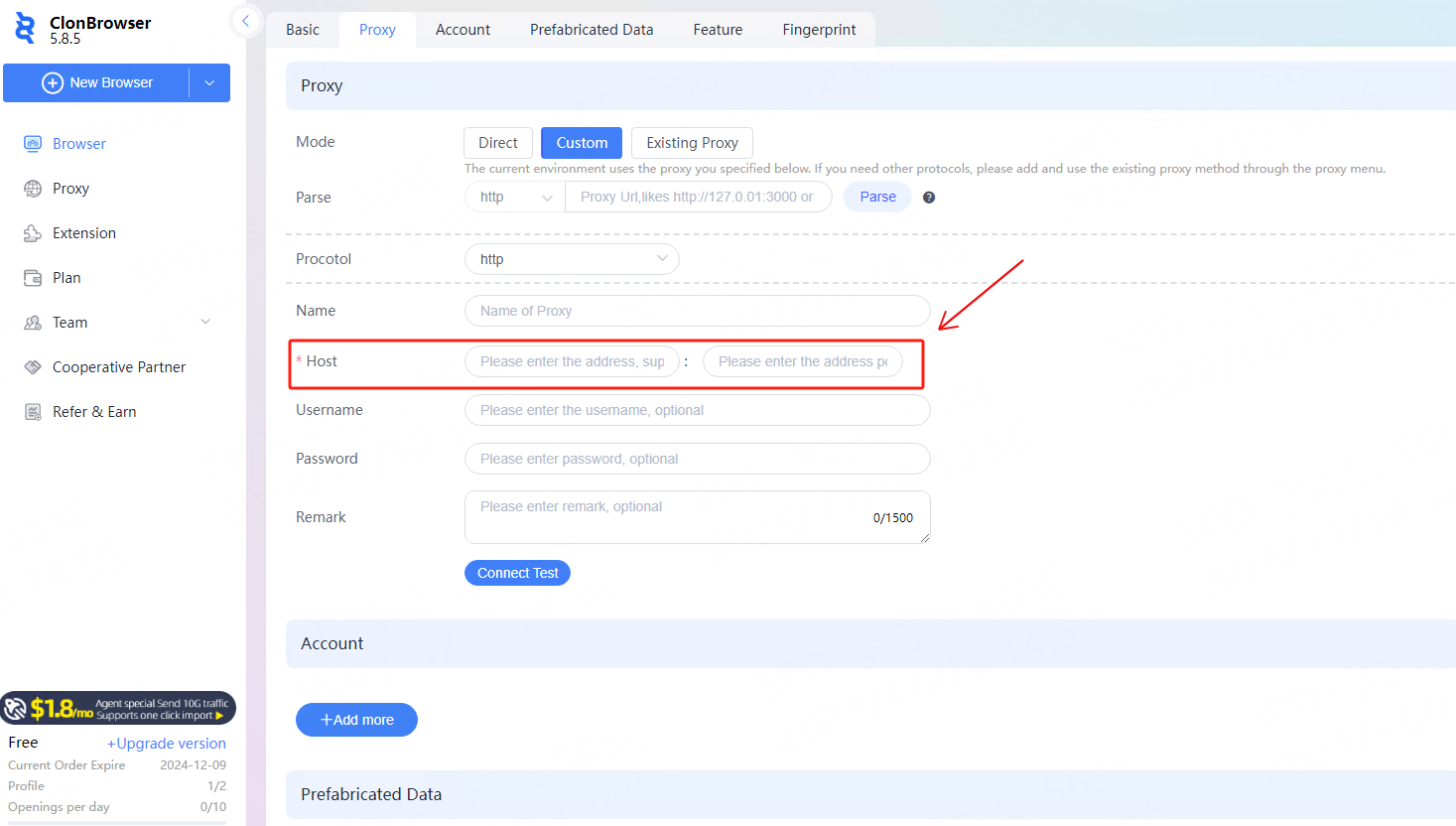Click the ClonBrowser logo icon
The image size is (1456, 826).
(25, 28)
